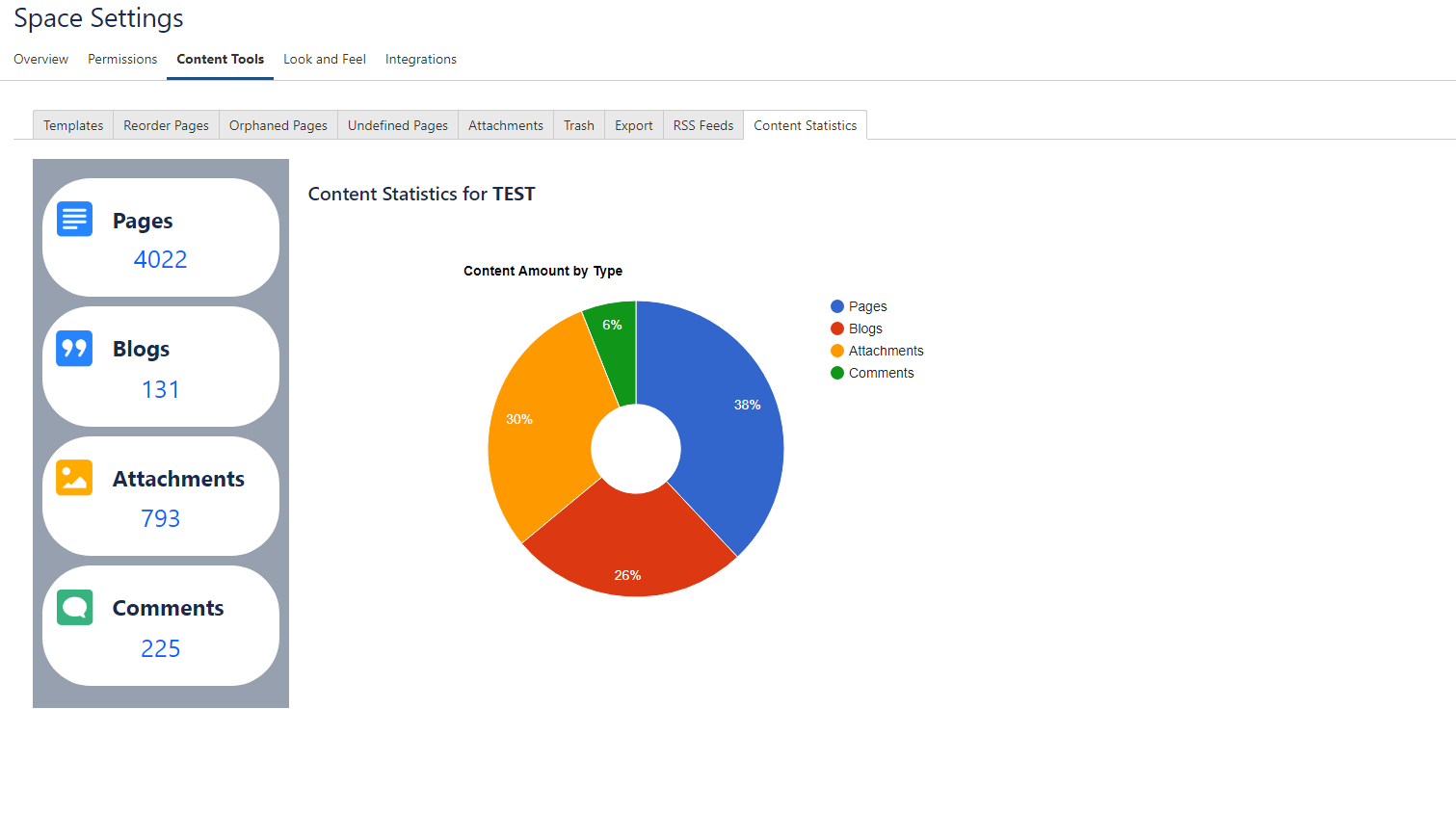Click the green Comments legend dot

[837, 373]
